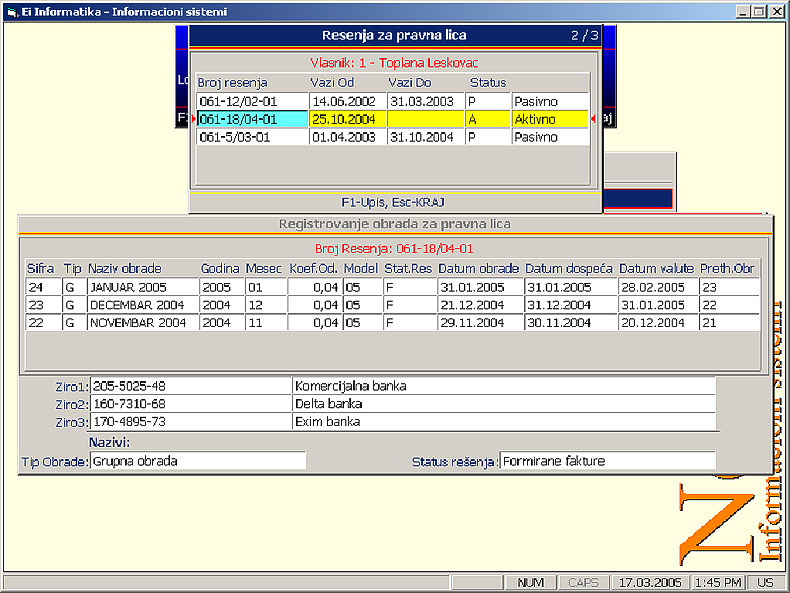The height and width of the screenshot is (593, 790).
Task: Click the Tip Obrade field Grupna obrada
Action: [x=197, y=461]
